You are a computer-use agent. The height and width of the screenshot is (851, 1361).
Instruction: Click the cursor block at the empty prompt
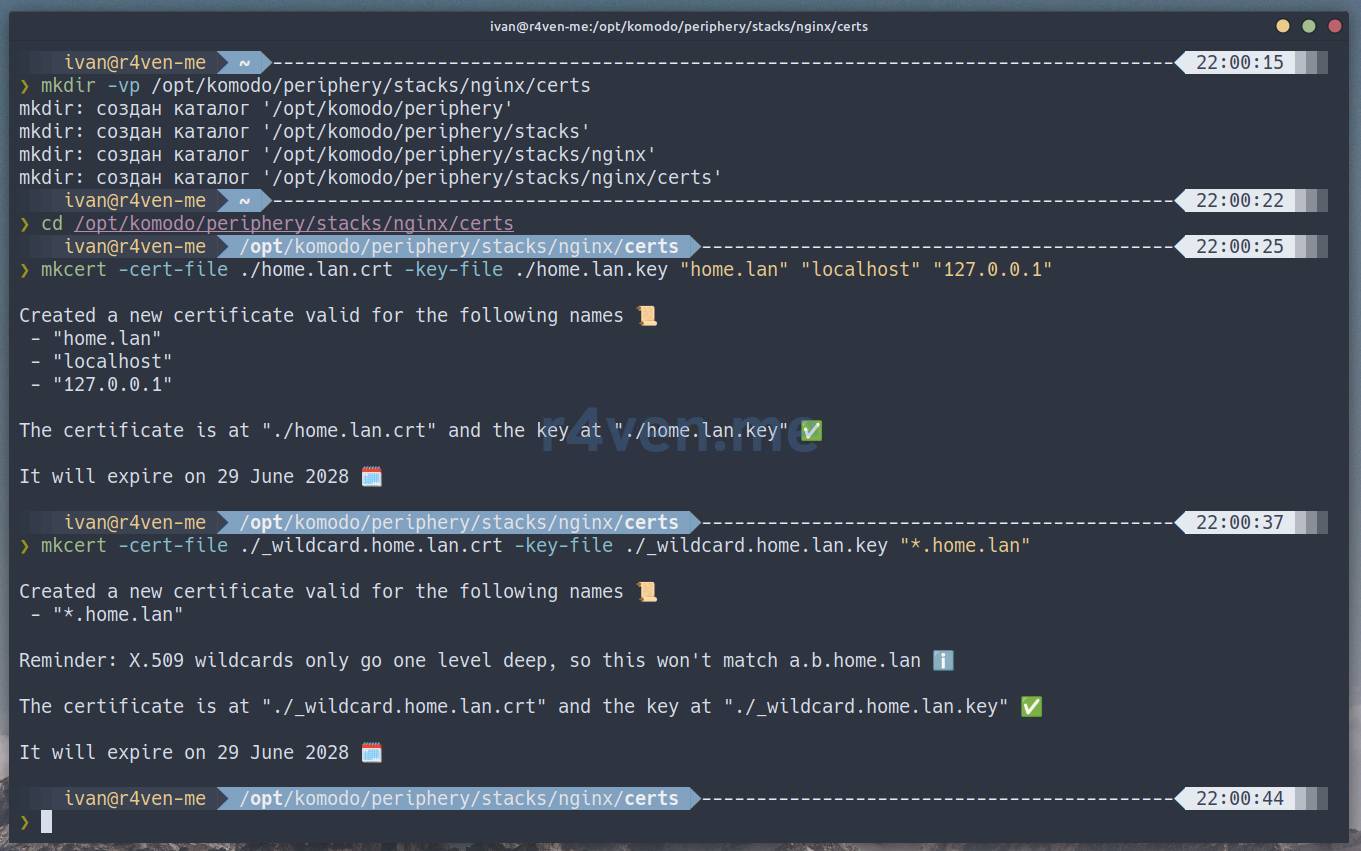point(46,822)
